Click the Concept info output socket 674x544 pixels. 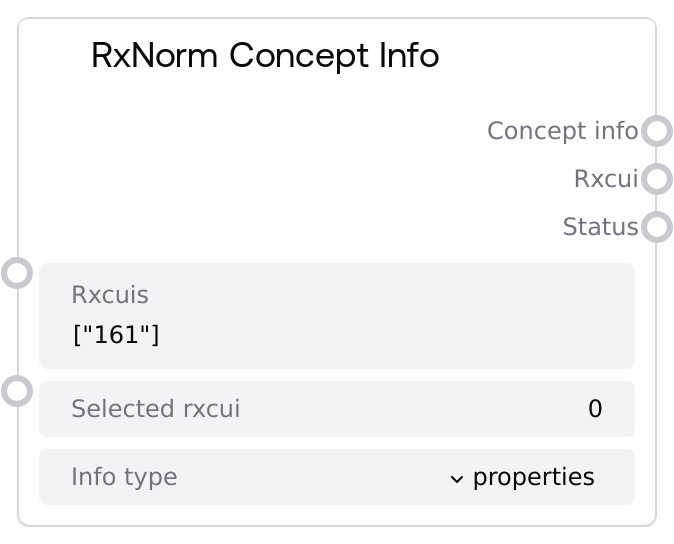[x=656, y=131]
